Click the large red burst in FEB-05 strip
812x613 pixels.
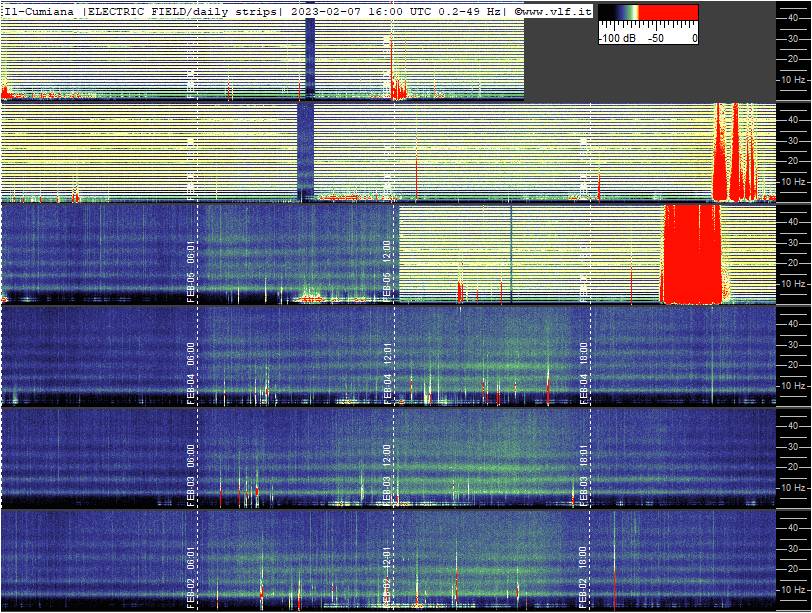[x=692, y=253]
